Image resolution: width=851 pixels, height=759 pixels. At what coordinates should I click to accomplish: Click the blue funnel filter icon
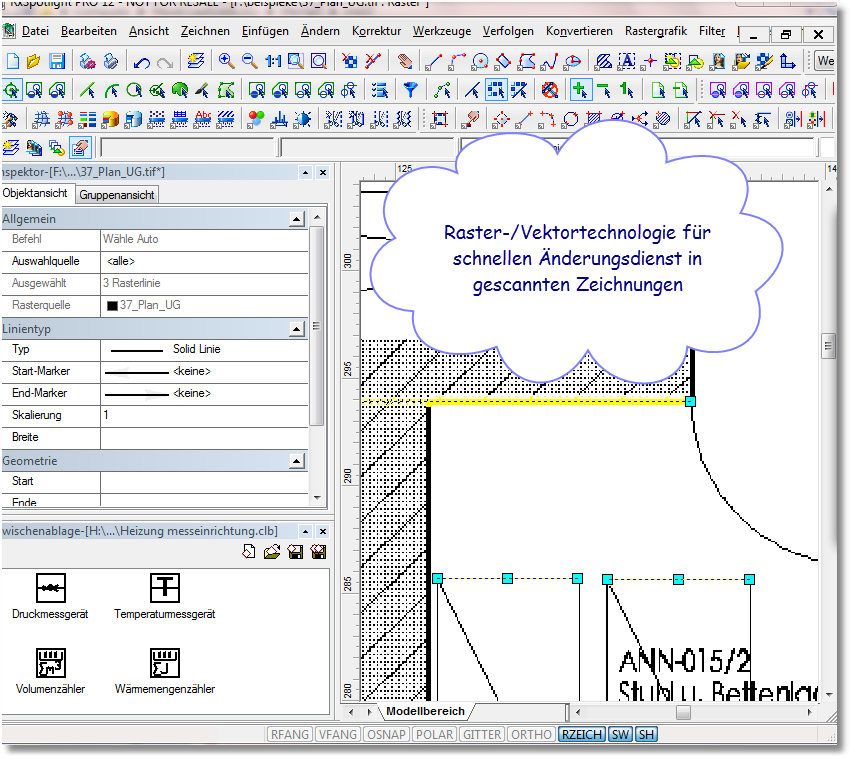410,91
